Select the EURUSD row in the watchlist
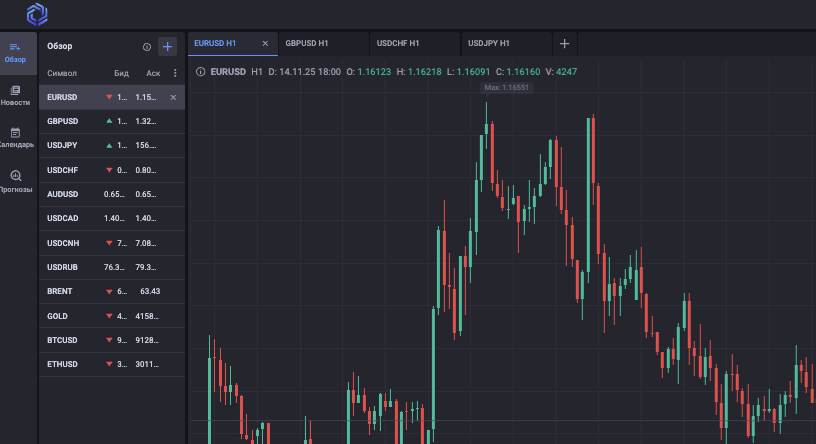Screen dimensions: 816x444 (112, 97)
